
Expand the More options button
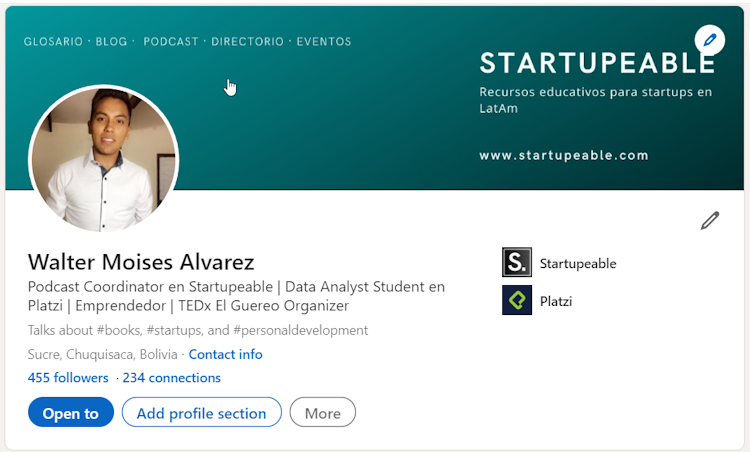click(x=322, y=413)
